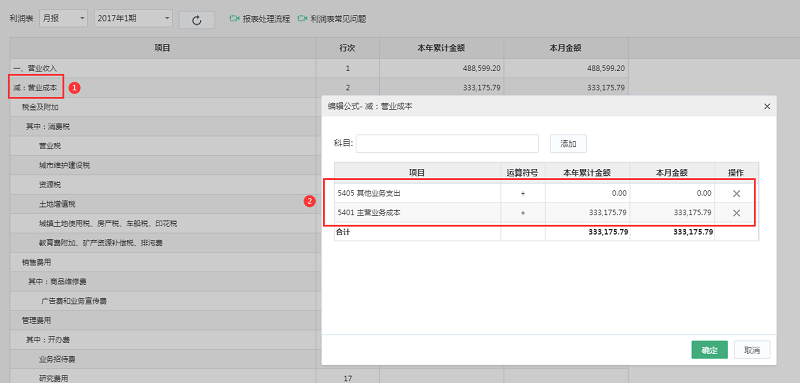Focus the 科目 input field
The height and width of the screenshot is (383, 800).
pos(447,144)
